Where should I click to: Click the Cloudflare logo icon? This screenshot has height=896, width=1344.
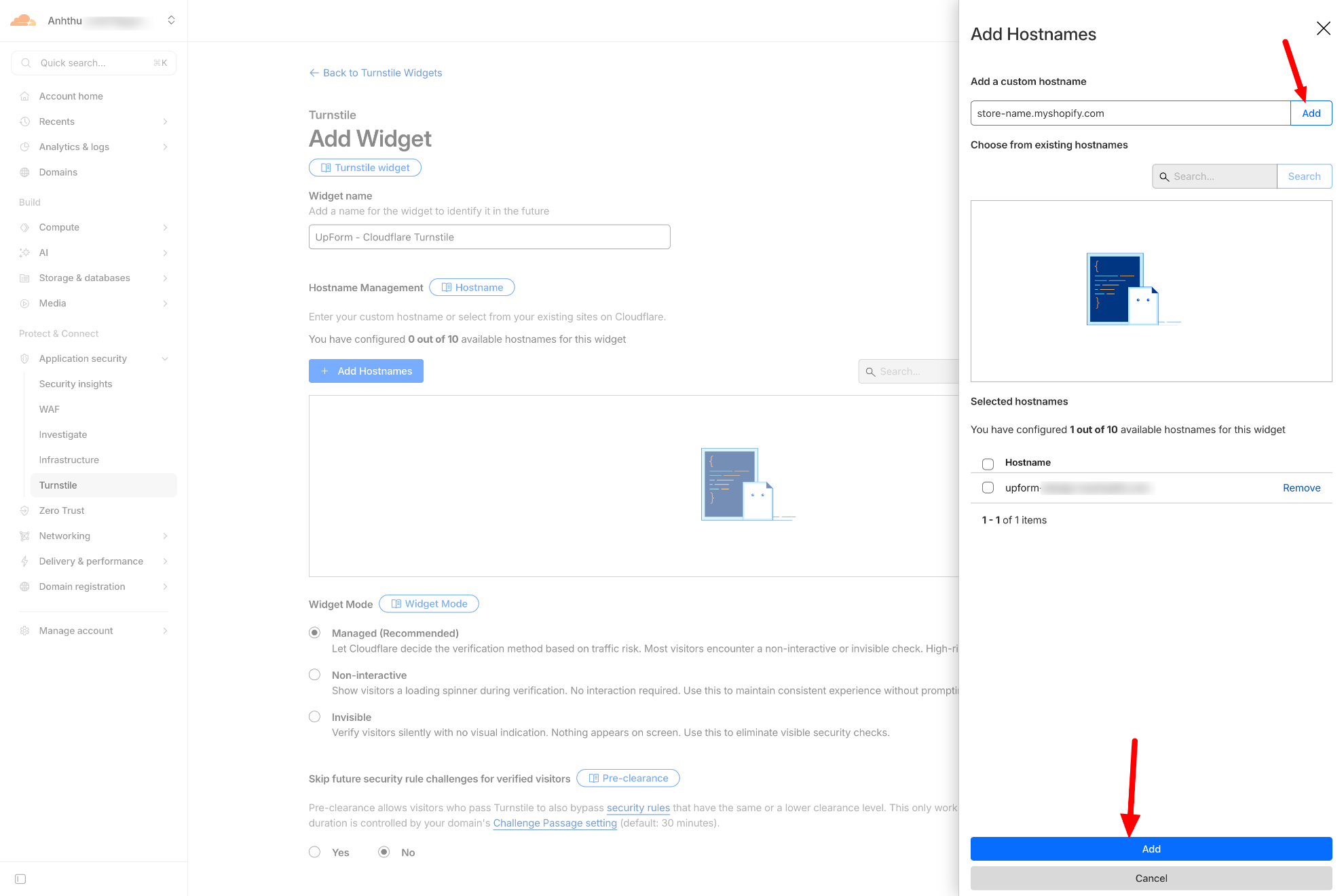(23, 20)
